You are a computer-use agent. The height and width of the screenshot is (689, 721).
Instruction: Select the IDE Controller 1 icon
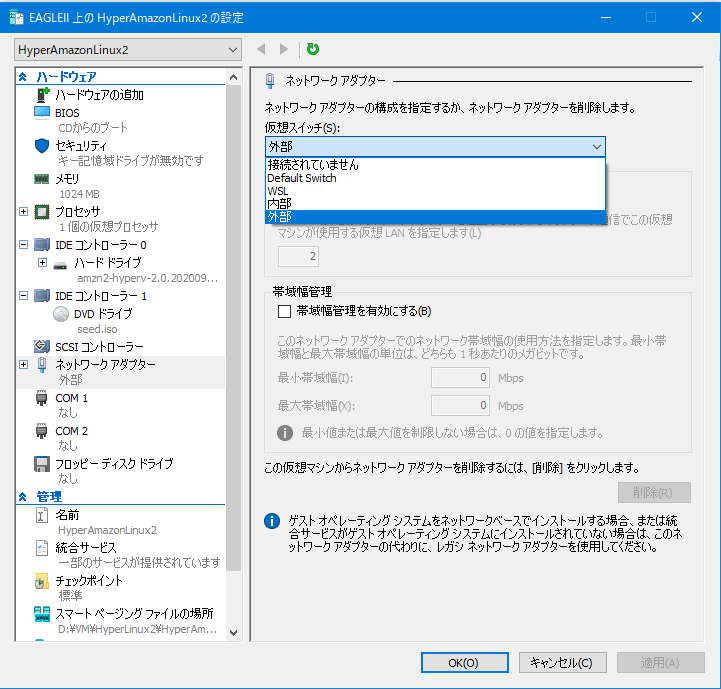(42, 295)
